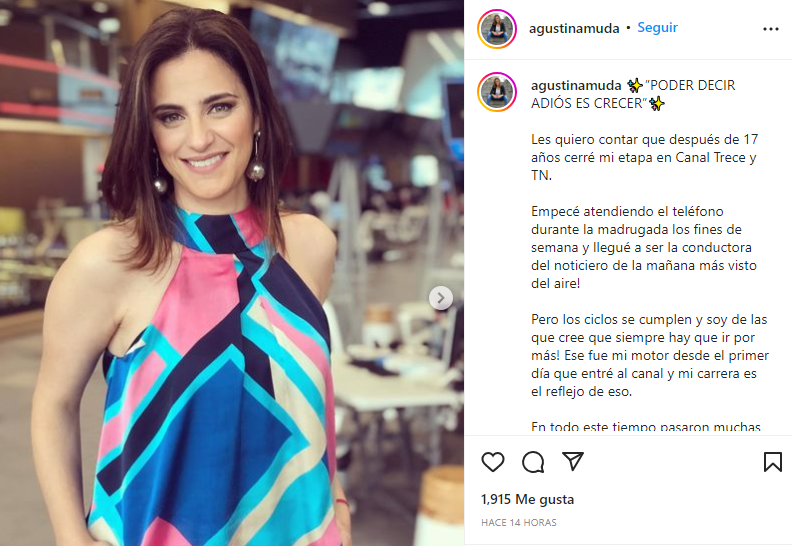Open the avatar beside the caption text
The height and width of the screenshot is (546, 792).
point(497,92)
